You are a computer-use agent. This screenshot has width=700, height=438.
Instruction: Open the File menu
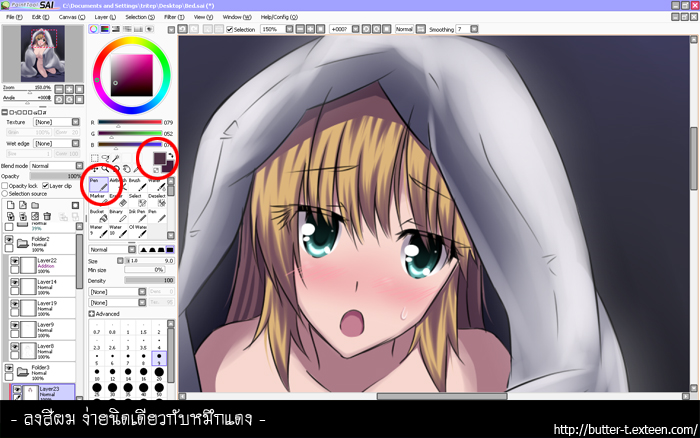[x=14, y=17]
